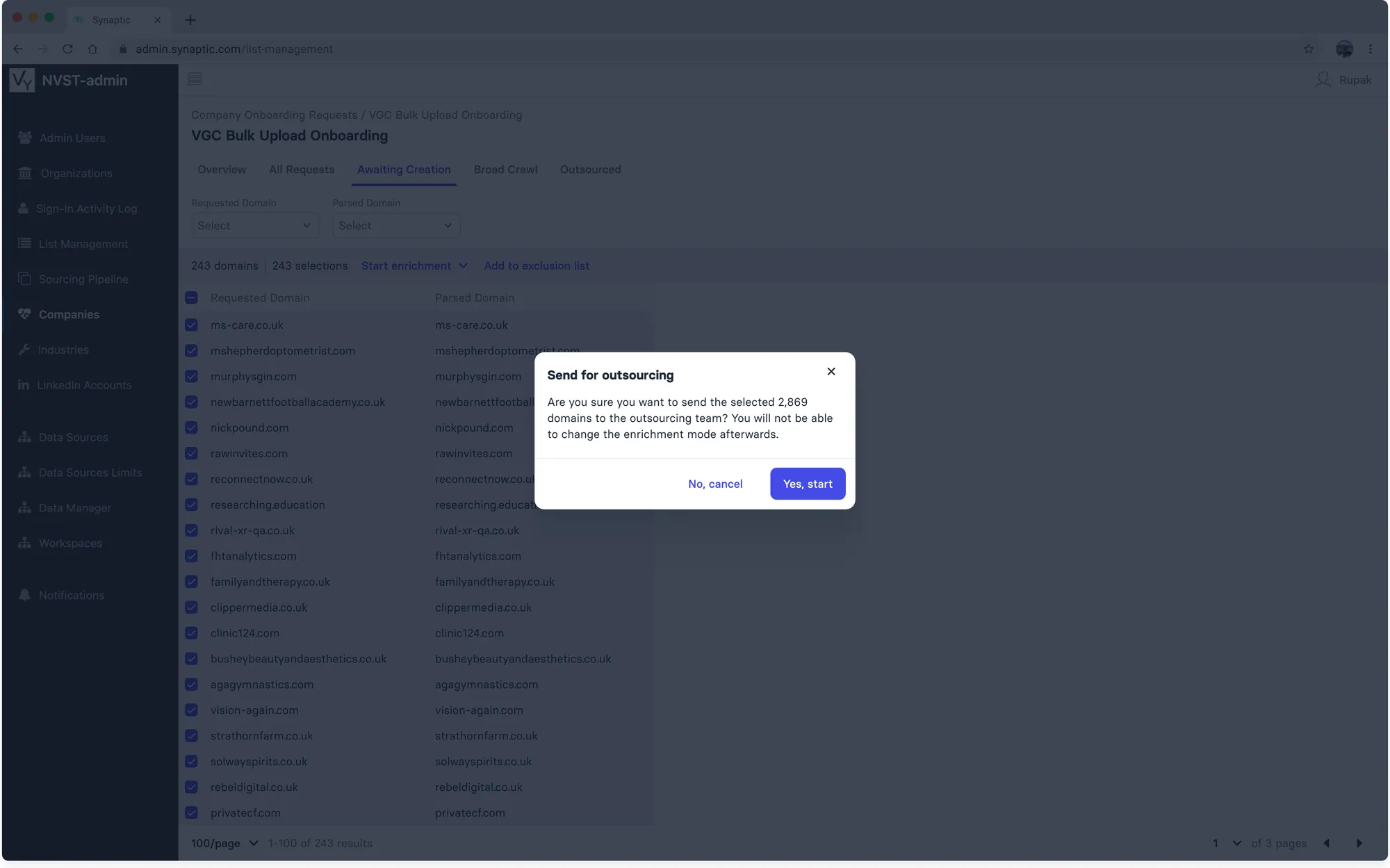This screenshot has height=868, width=1390.
Task: Bookmark page with star icon
Action: [x=1309, y=49]
